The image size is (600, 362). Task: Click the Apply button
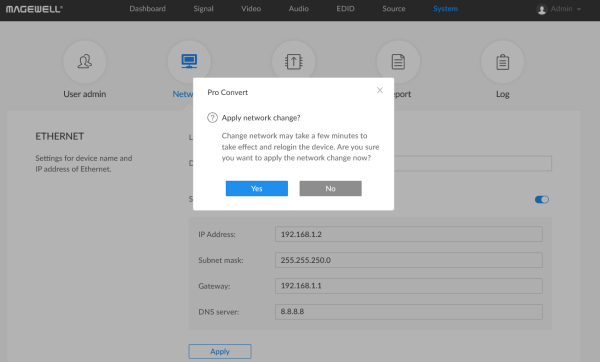[x=220, y=351]
